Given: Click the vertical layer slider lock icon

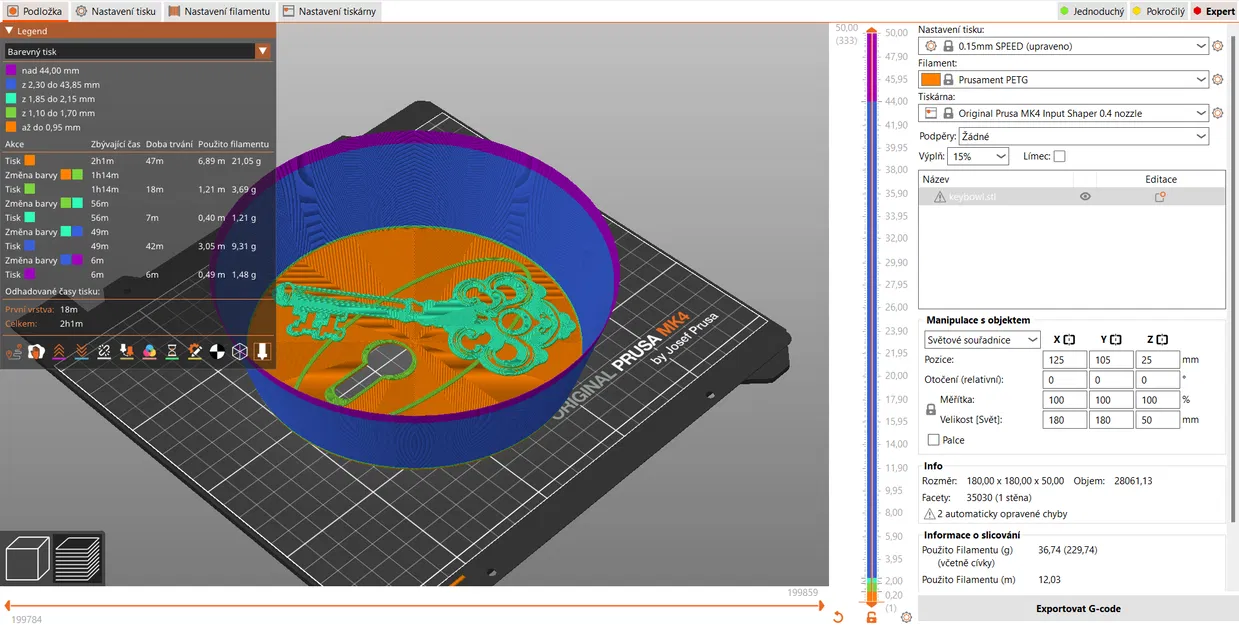Looking at the screenshot, I should pyautogui.click(x=871, y=617).
